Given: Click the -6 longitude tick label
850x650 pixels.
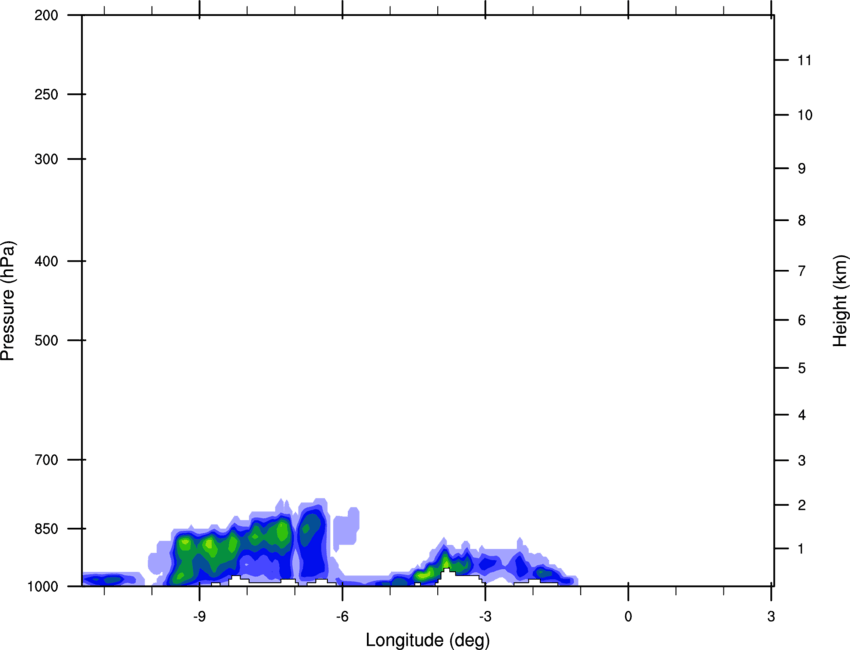Looking at the screenshot, I should 342,617.
